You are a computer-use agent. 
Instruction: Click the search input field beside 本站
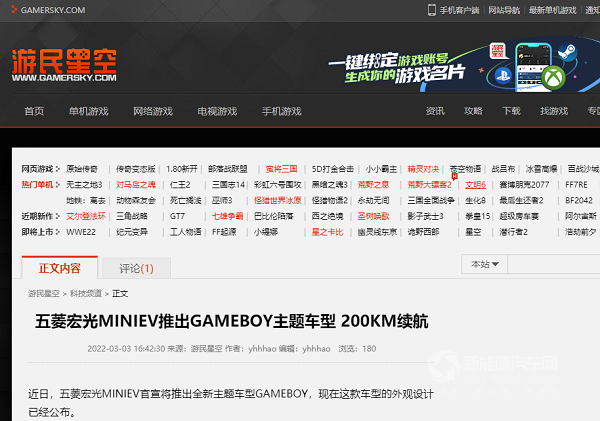[x=554, y=264]
